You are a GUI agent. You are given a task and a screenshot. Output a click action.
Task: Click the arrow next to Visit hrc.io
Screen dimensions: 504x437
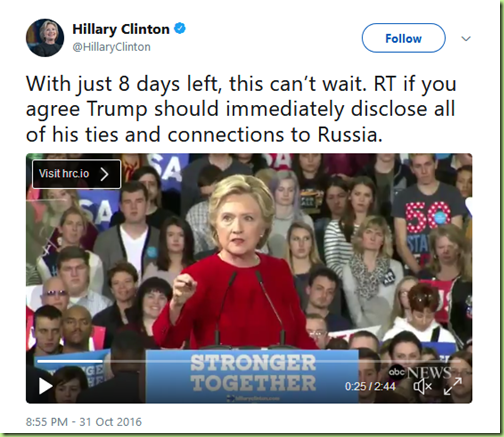(x=104, y=174)
